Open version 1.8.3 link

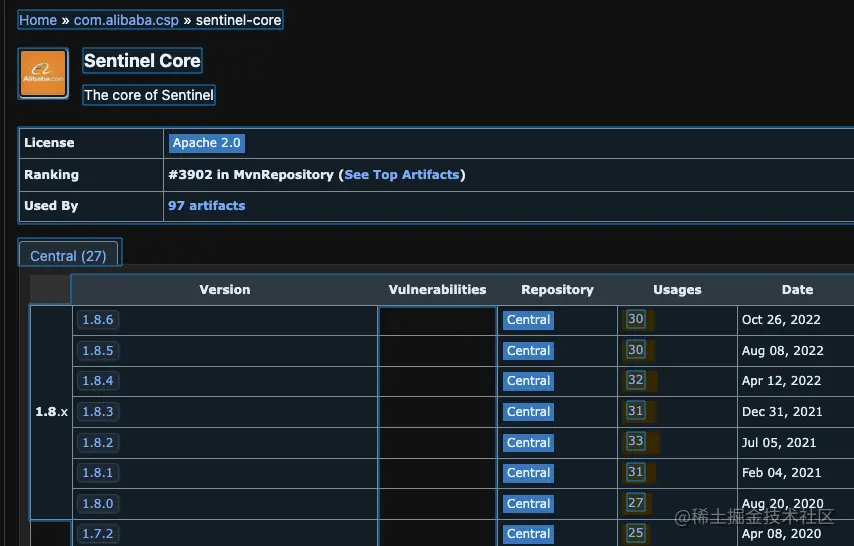click(98, 411)
